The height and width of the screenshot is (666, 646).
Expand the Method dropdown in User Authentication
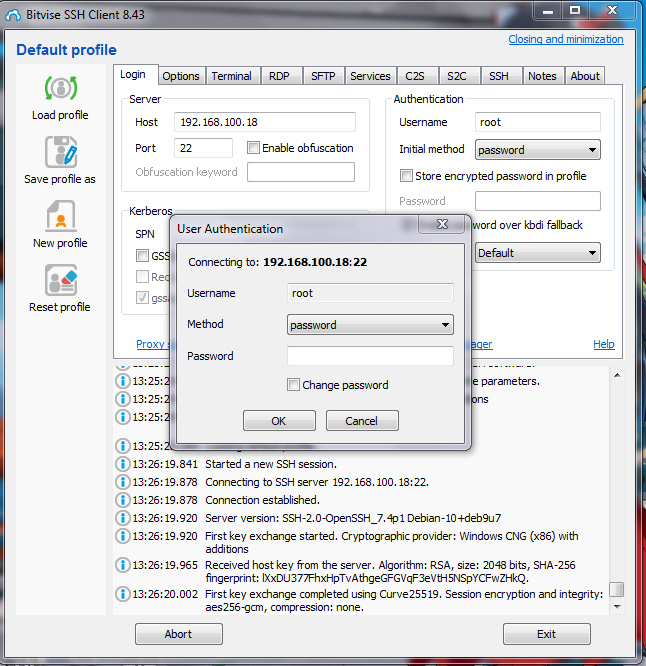[370, 325]
